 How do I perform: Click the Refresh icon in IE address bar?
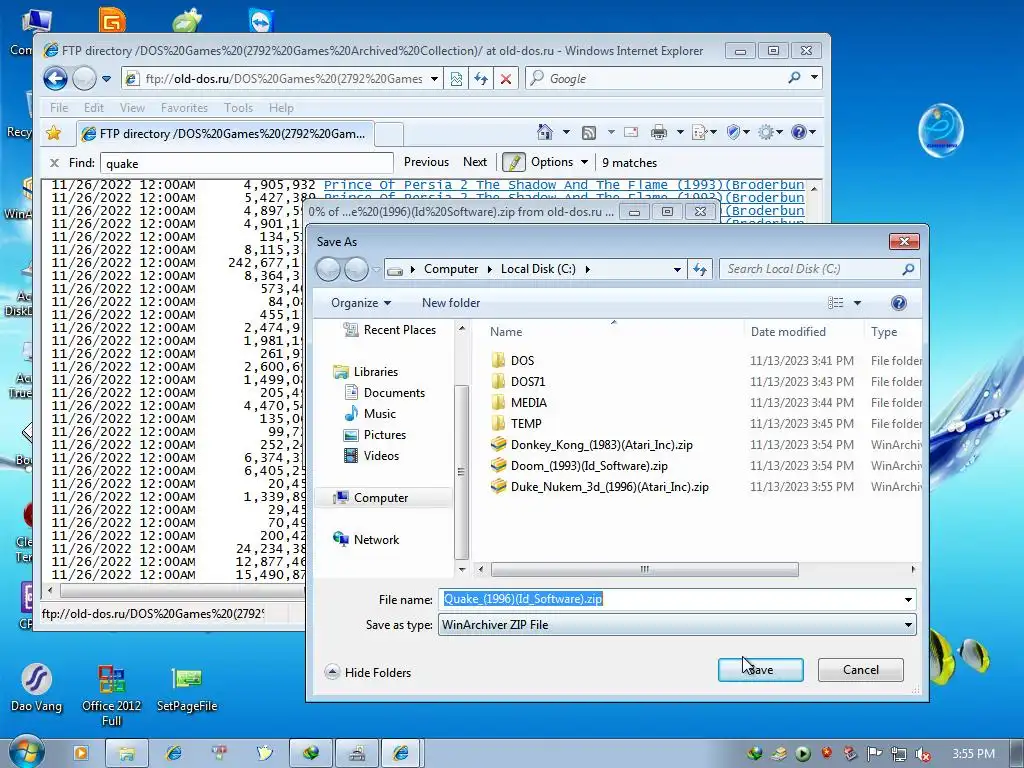[x=481, y=79]
